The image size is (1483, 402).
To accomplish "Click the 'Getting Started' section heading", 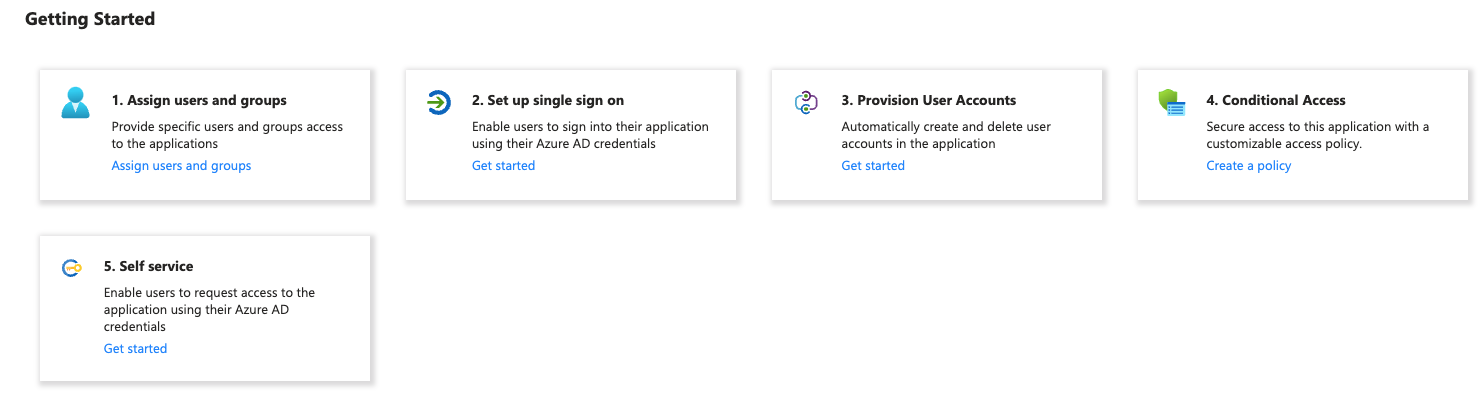I will click(x=90, y=19).
